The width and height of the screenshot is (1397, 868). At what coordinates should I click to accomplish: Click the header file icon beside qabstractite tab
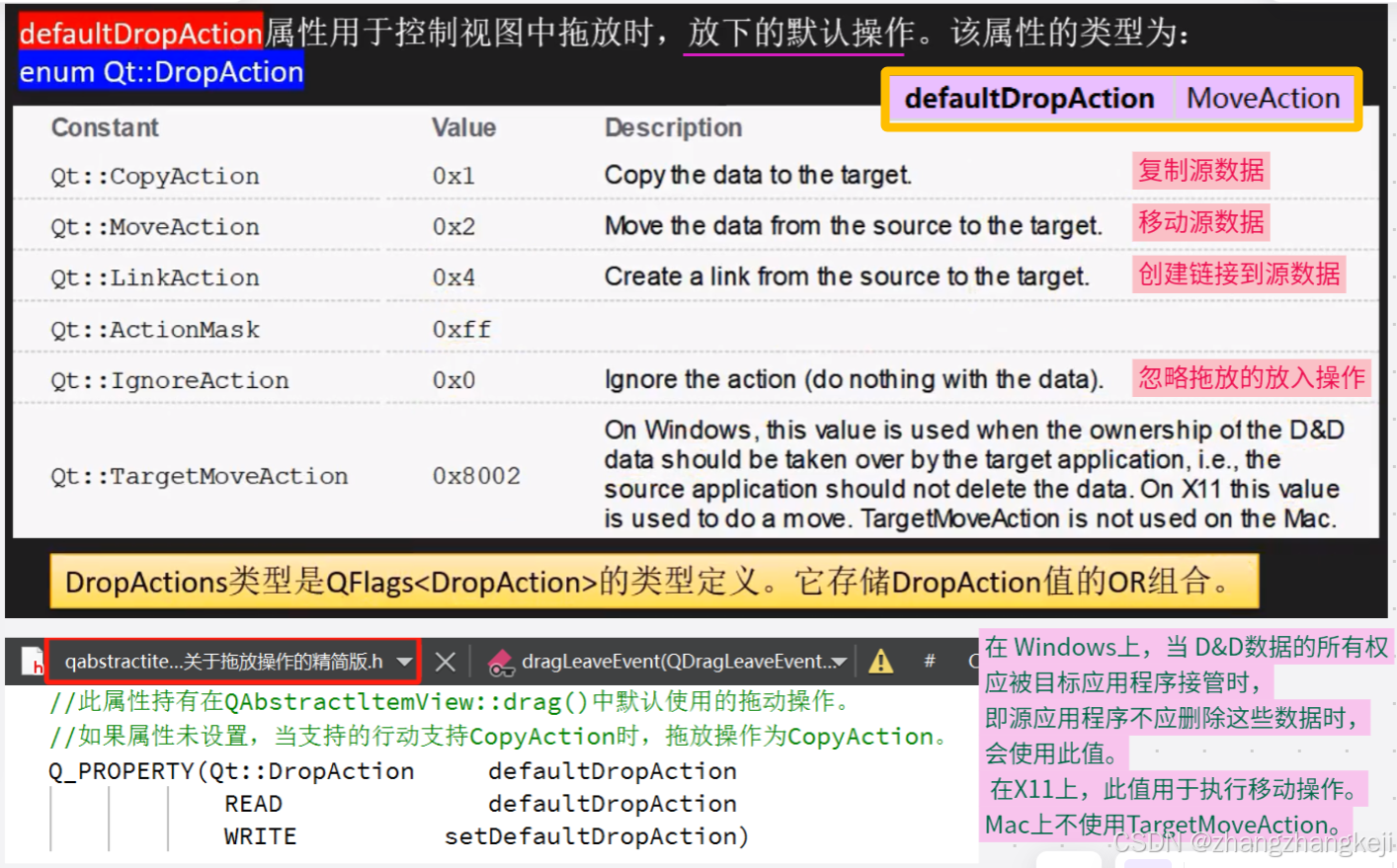pyautogui.click(x=32, y=661)
